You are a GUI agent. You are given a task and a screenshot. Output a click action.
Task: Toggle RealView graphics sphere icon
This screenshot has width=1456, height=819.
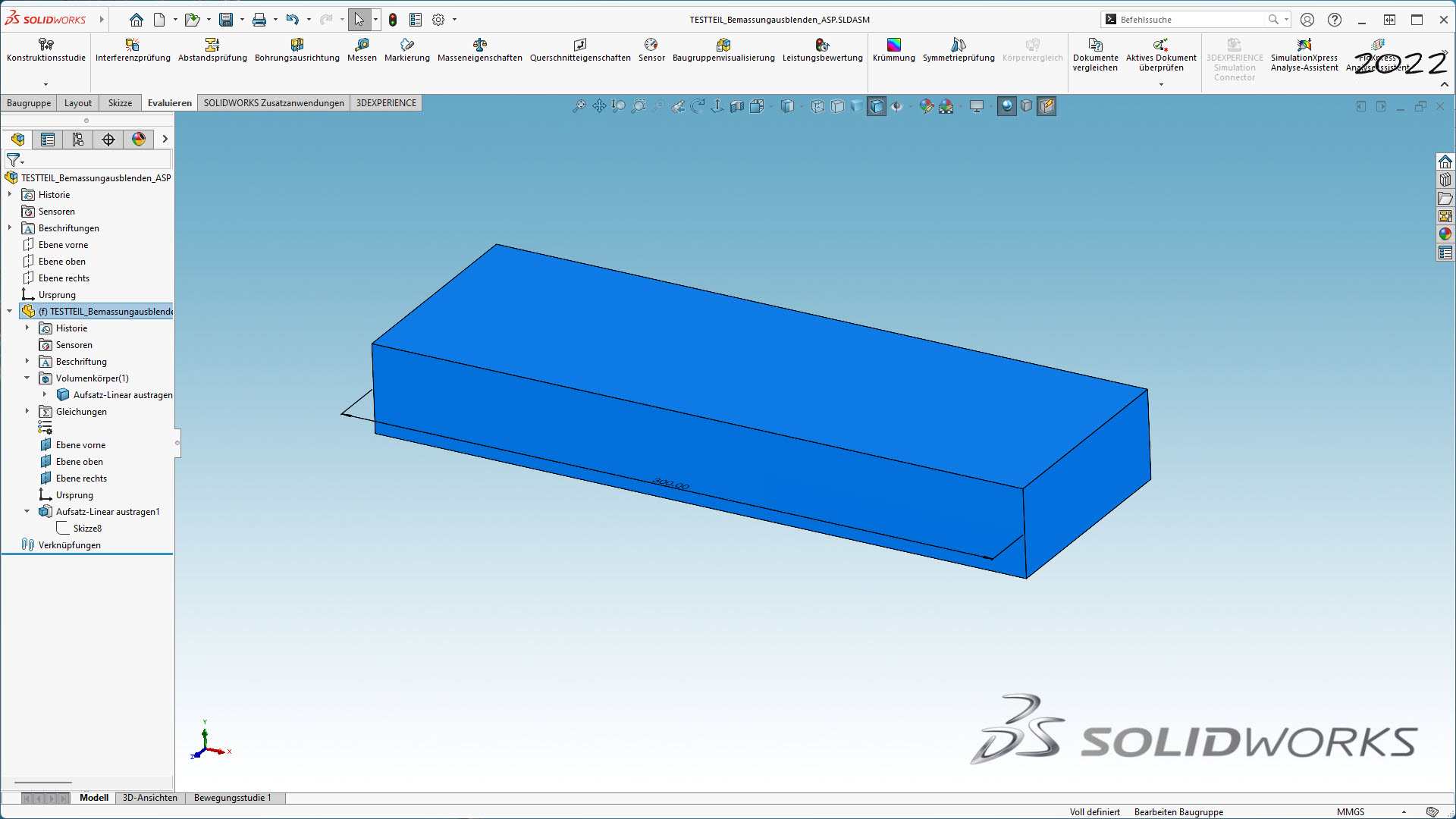[x=1007, y=106]
